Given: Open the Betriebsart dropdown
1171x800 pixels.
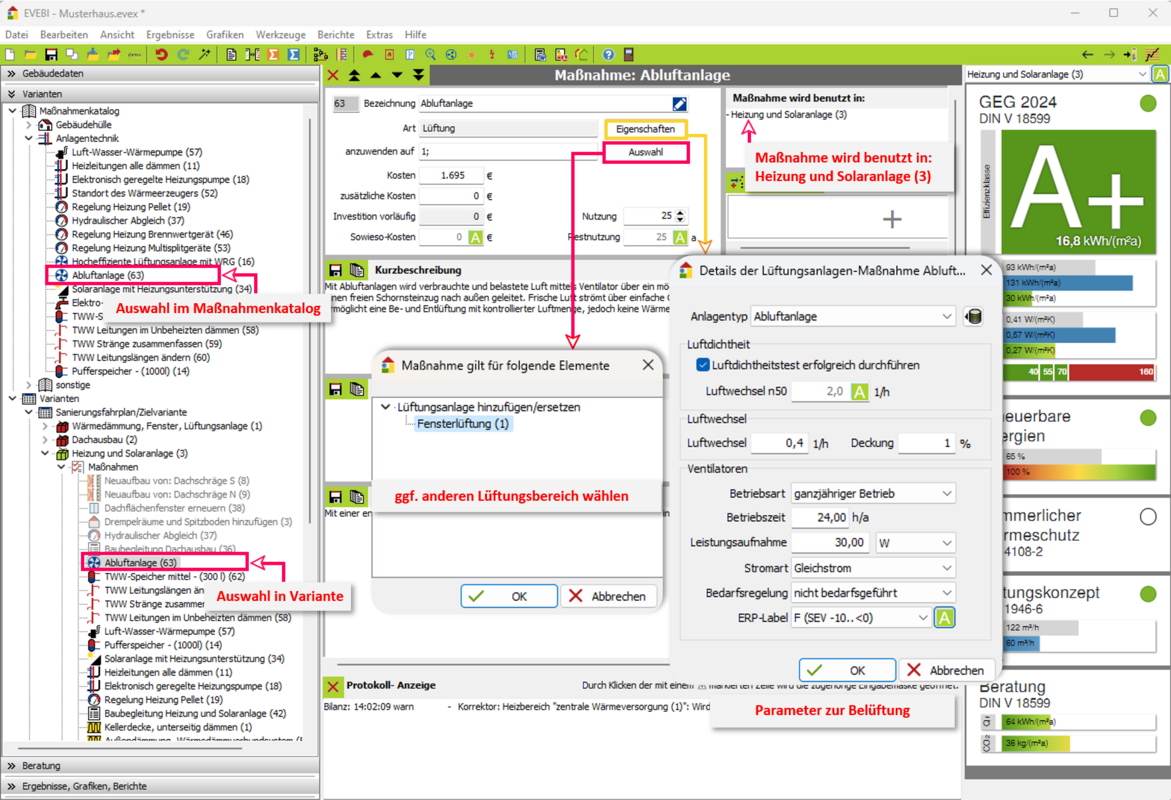Looking at the screenshot, I should (x=872, y=493).
